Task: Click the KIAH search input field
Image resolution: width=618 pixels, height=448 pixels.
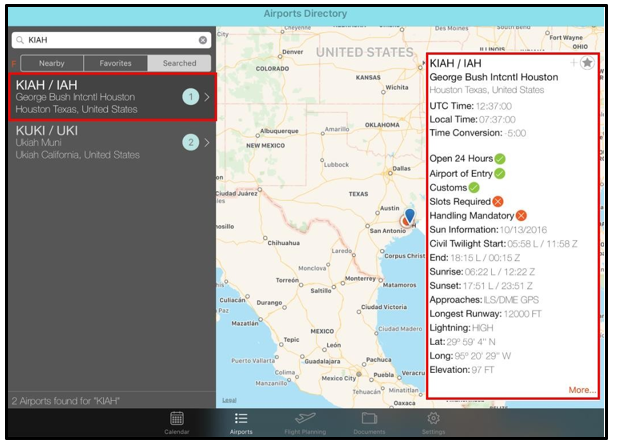Action: (110, 40)
